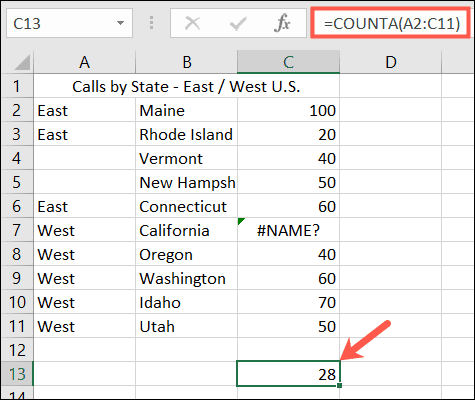
Task: Click the Name Box showing C13
Action: pyautogui.click(x=69, y=23)
